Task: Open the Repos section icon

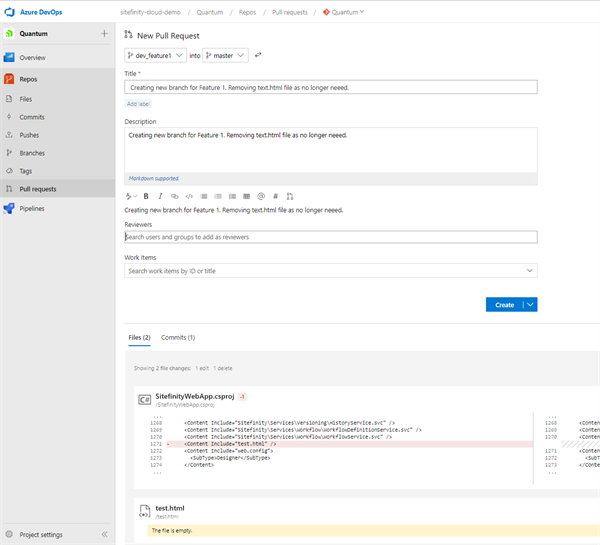Action: [9, 79]
